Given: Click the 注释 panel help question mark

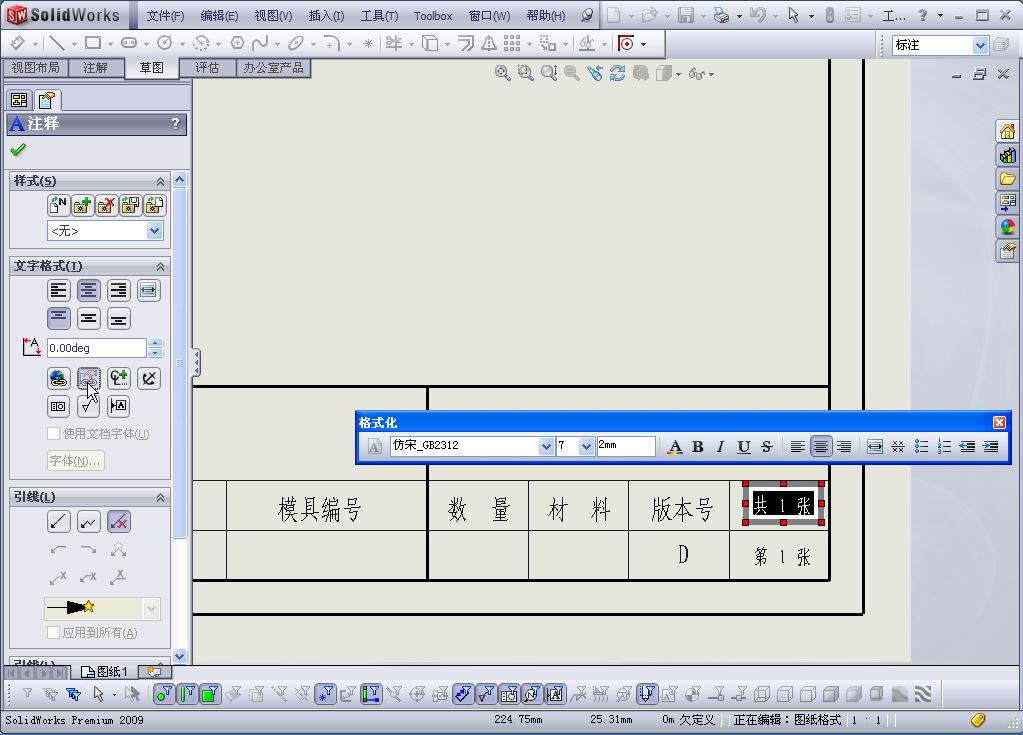Looking at the screenshot, I should click(x=175, y=123).
